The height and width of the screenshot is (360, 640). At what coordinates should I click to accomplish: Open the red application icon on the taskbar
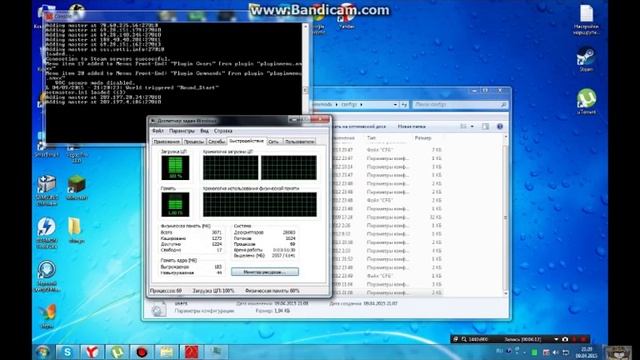(191, 352)
